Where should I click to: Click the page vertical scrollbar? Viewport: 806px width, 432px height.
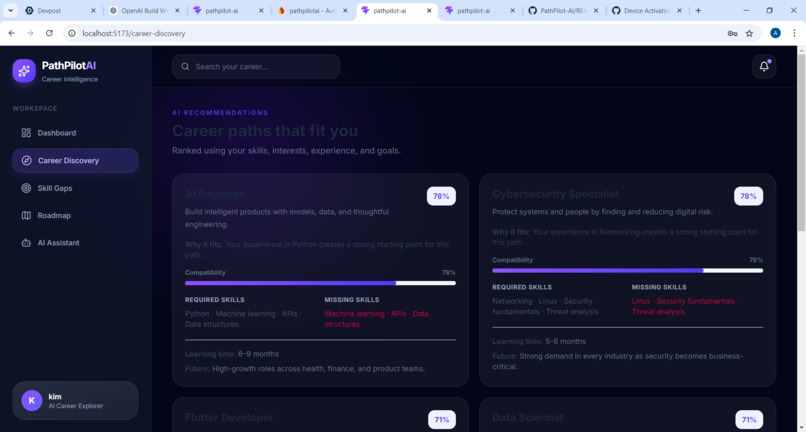point(801,142)
